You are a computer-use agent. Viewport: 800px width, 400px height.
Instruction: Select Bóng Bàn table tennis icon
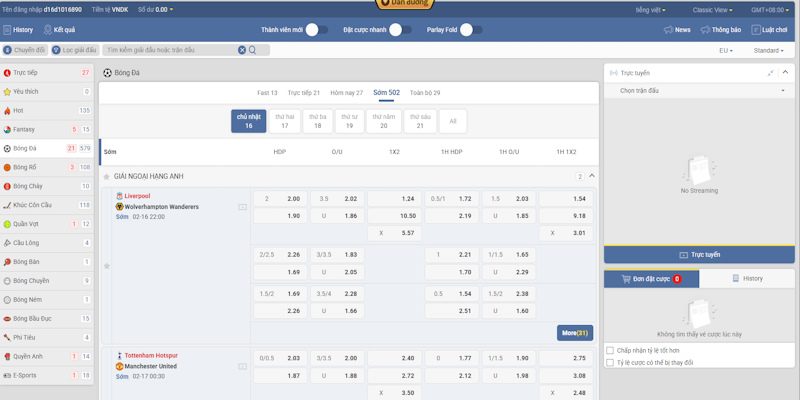[7, 262]
